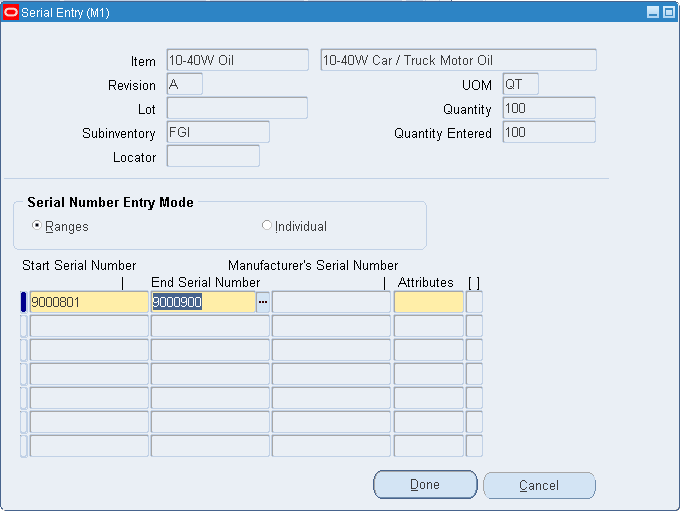This screenshot has height=512, width=681.
Task: Click third row Attributes field
Action: point(429,350)
